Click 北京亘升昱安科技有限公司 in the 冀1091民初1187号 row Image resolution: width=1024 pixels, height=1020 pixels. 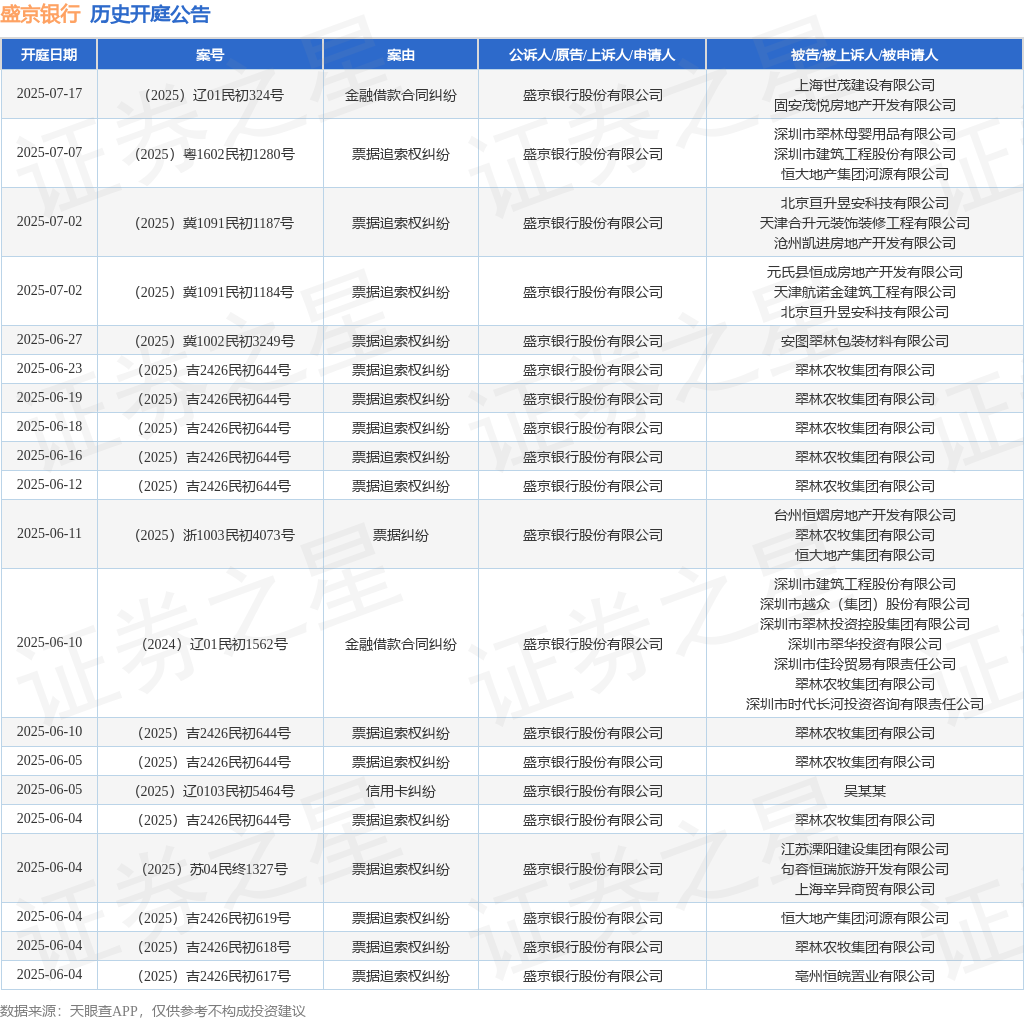point(864,203)
